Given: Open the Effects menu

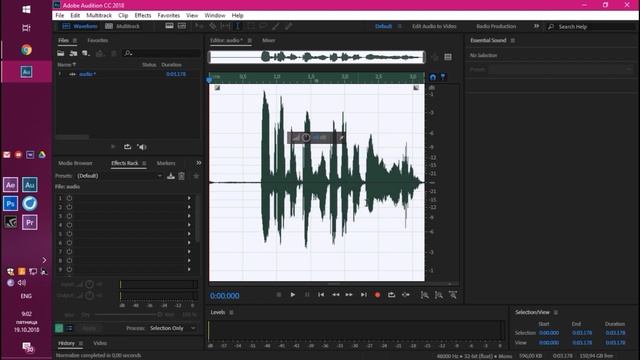Looking at the screenshot, I should [143, 16].
